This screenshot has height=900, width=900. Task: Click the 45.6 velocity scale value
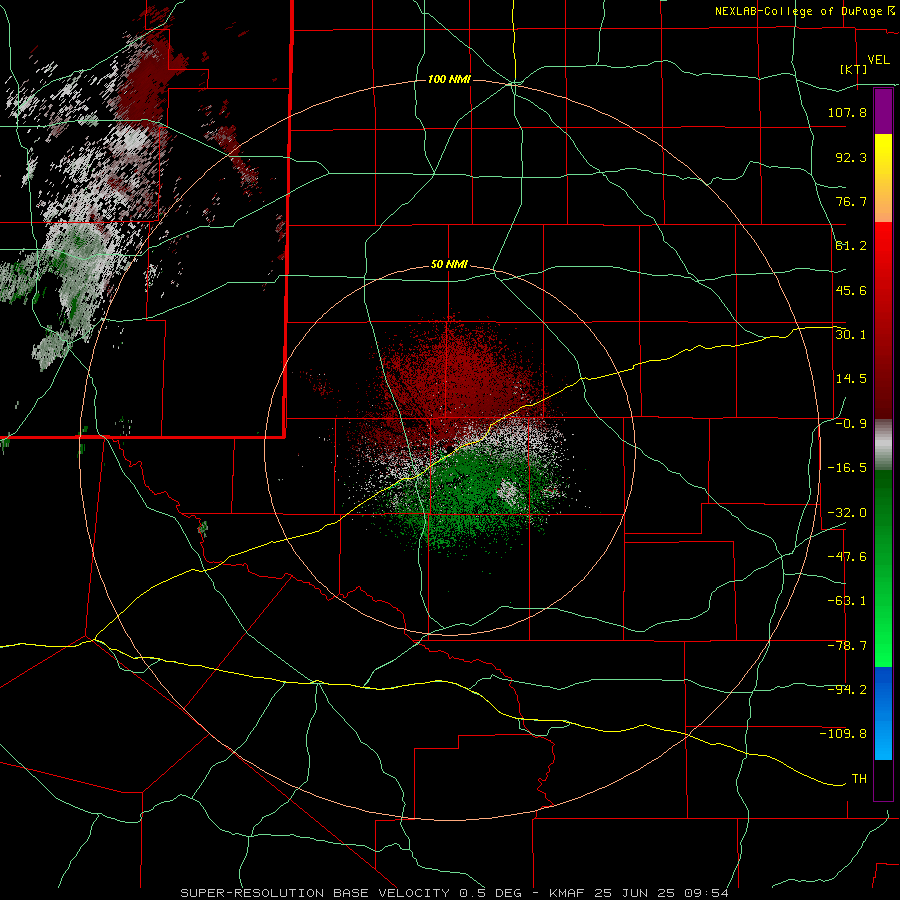[851, 290]
